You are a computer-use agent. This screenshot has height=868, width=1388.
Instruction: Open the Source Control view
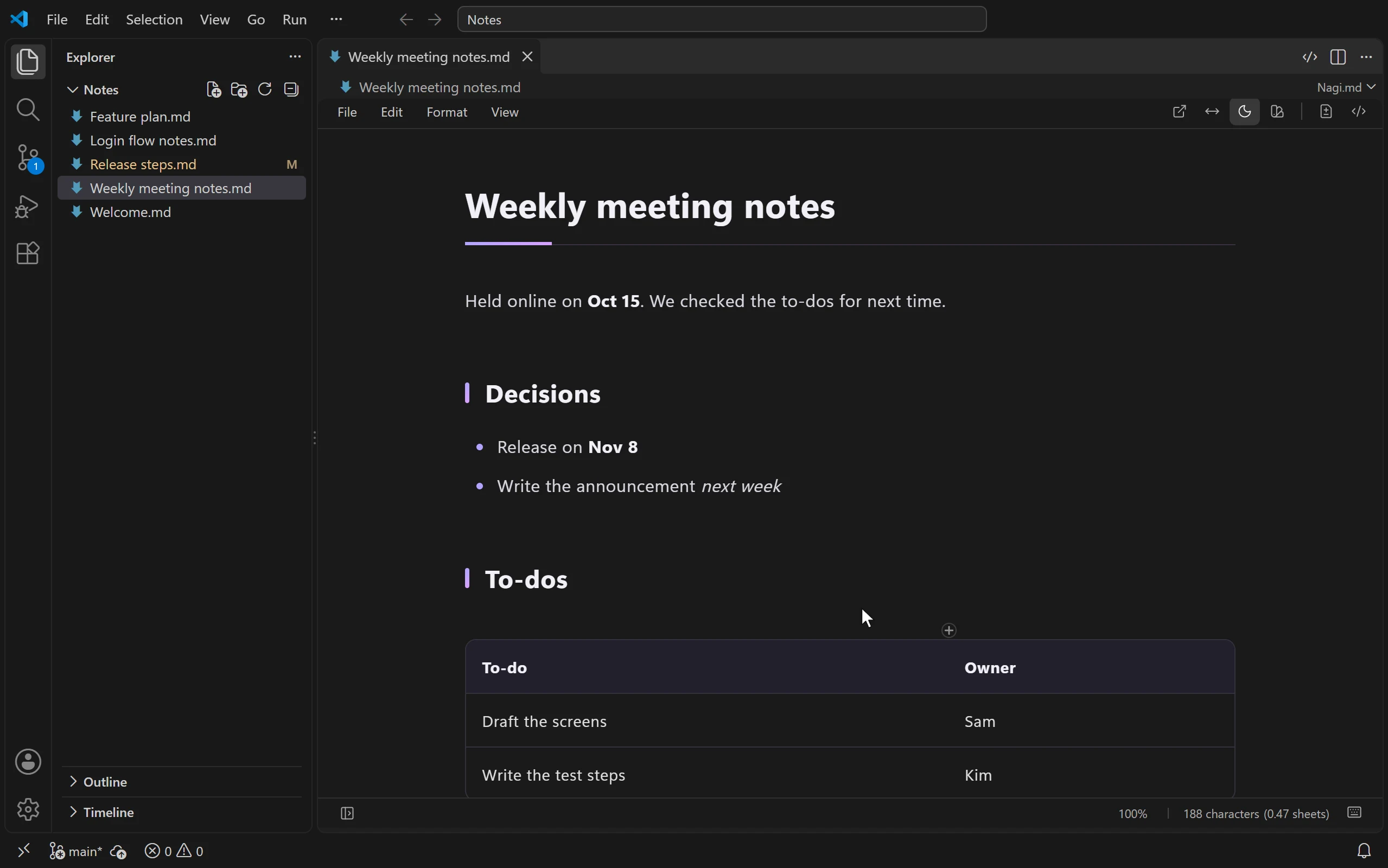28,157
